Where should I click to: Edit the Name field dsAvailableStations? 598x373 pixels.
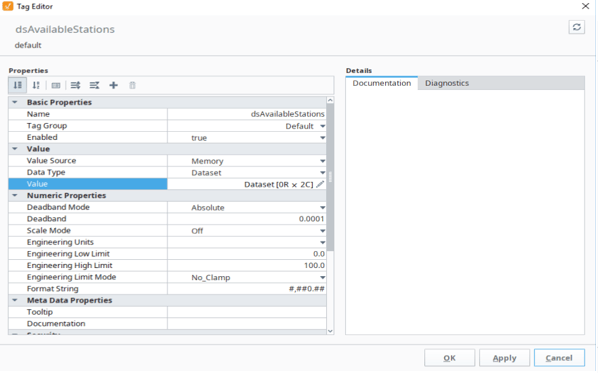click(x=247, y=114)
